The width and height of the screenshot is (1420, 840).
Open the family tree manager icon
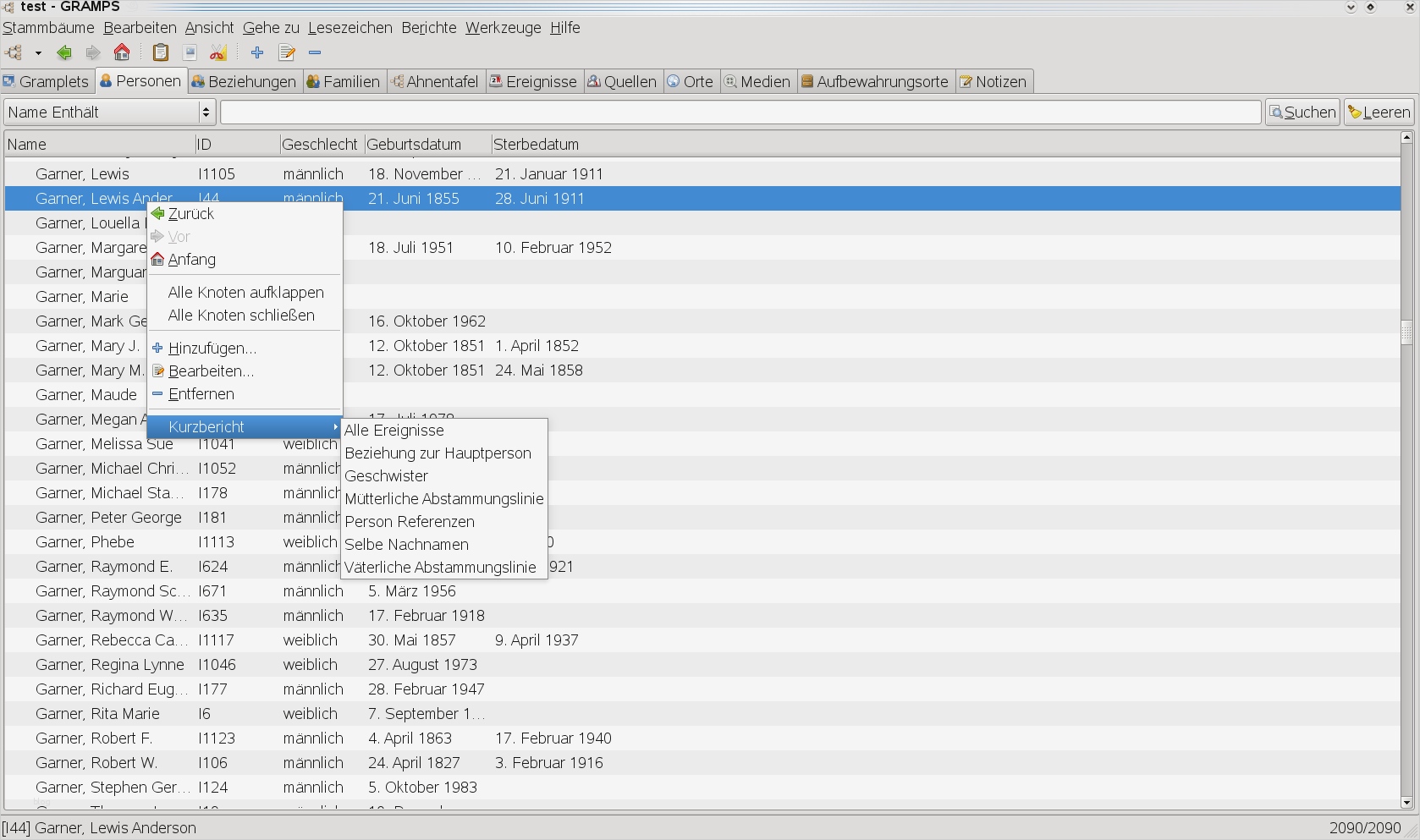click(x=14, y=52)
